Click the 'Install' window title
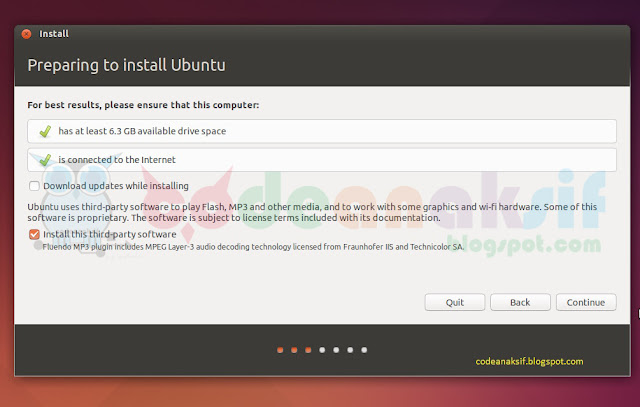The height and width of the screenshot is (407, 640). coord(54,34)
